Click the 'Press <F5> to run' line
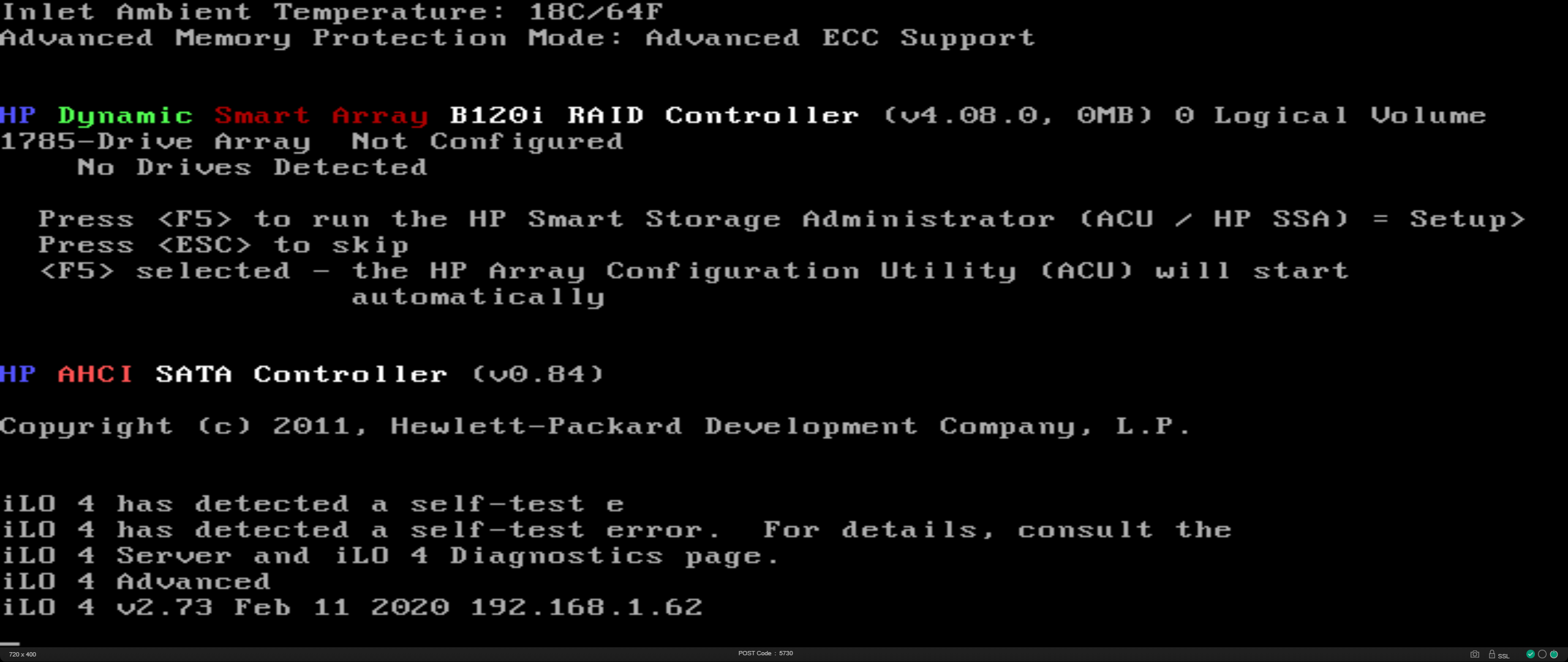Viewport: 1568px width, 662px height. tap(781, 219)
